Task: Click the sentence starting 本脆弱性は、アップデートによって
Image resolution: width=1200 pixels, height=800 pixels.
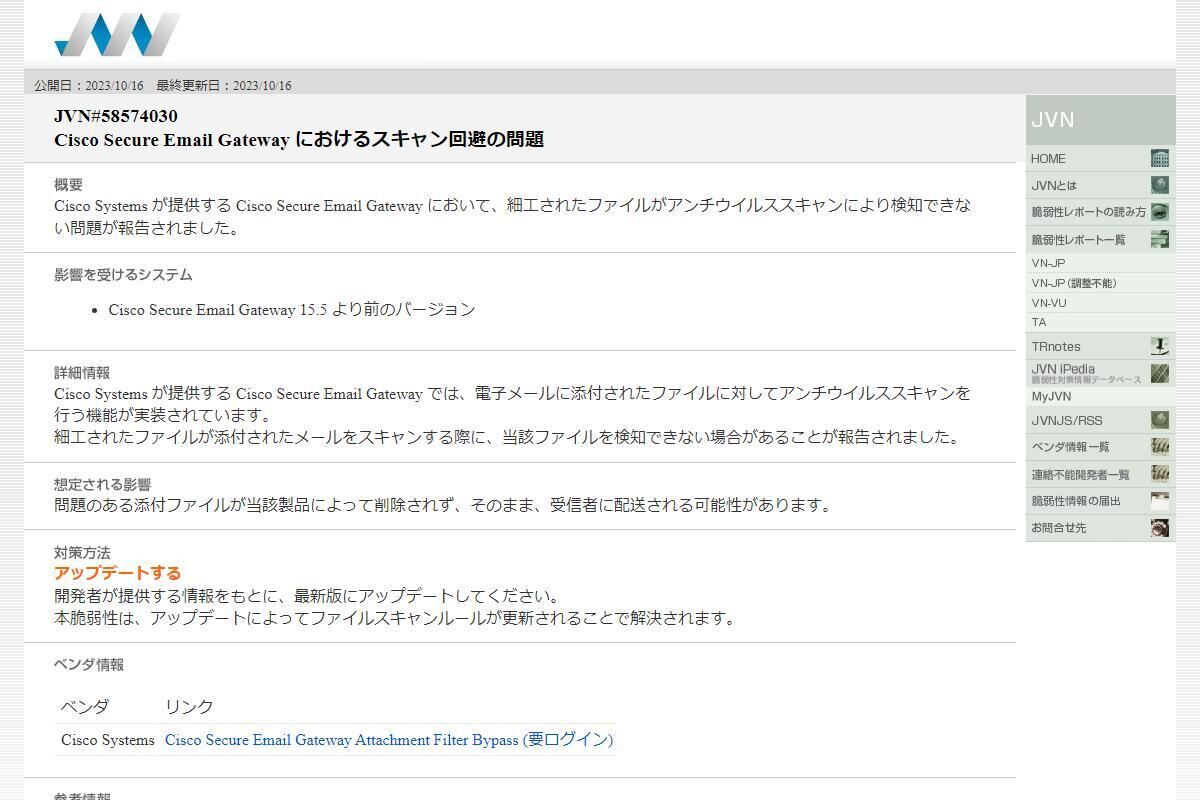Action: coord(397,618)
